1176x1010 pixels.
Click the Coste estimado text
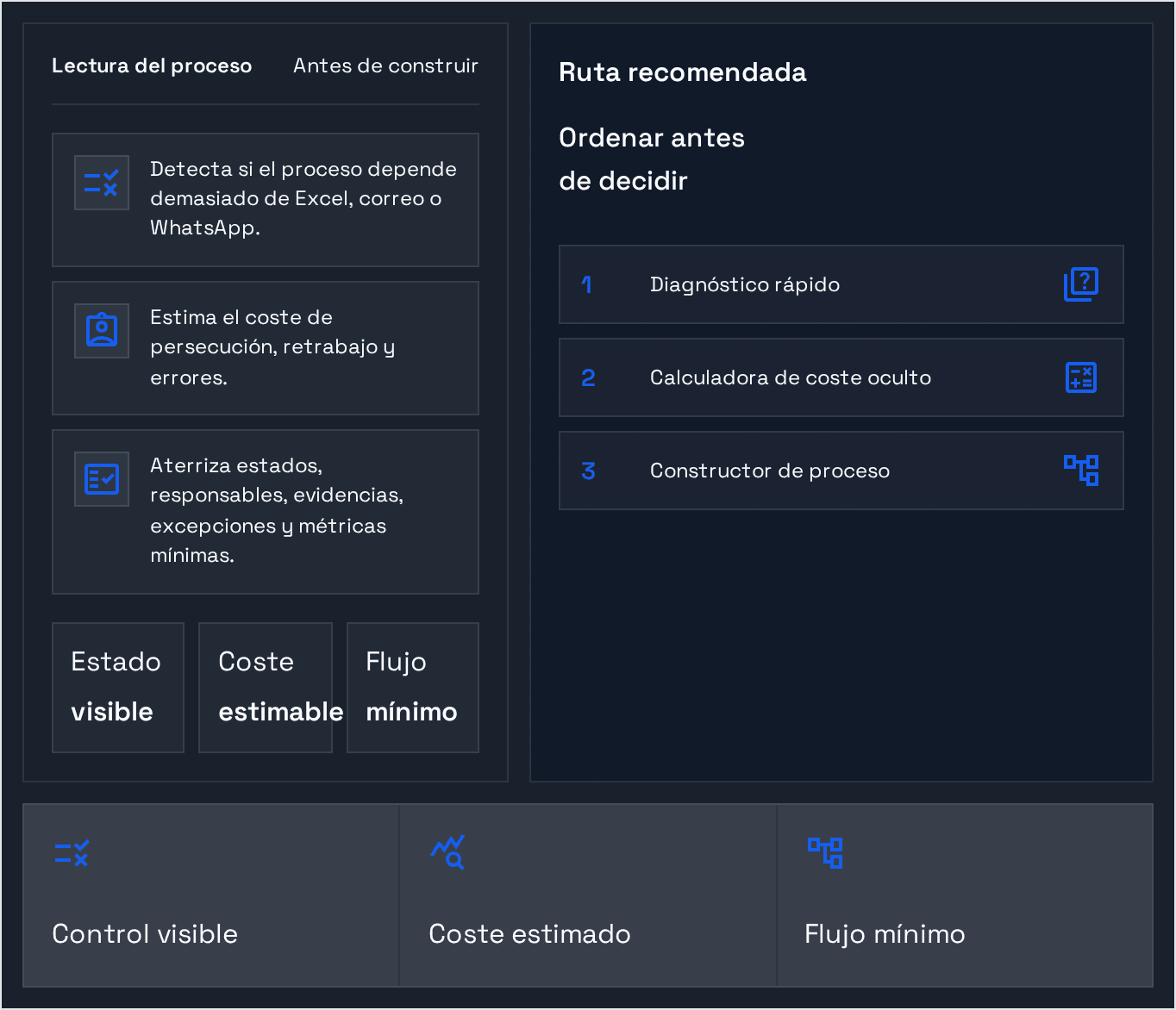pyautogui.click(x=529, y=934)
